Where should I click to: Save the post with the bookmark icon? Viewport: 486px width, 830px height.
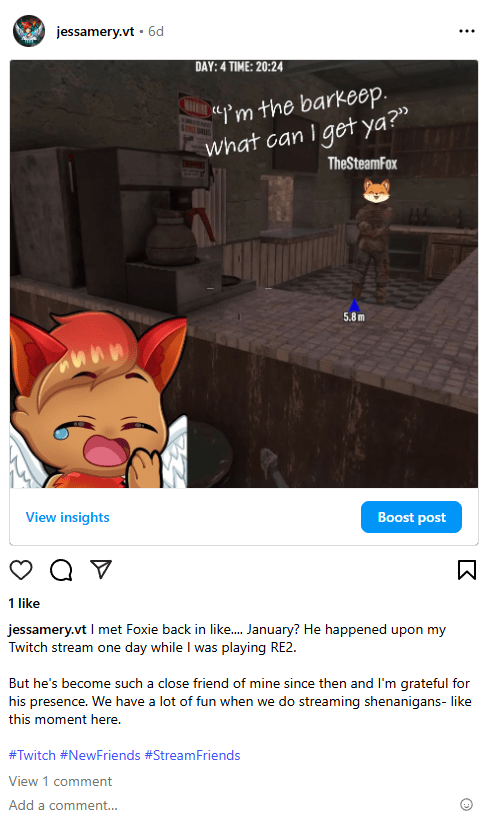(x=466, y=570)
